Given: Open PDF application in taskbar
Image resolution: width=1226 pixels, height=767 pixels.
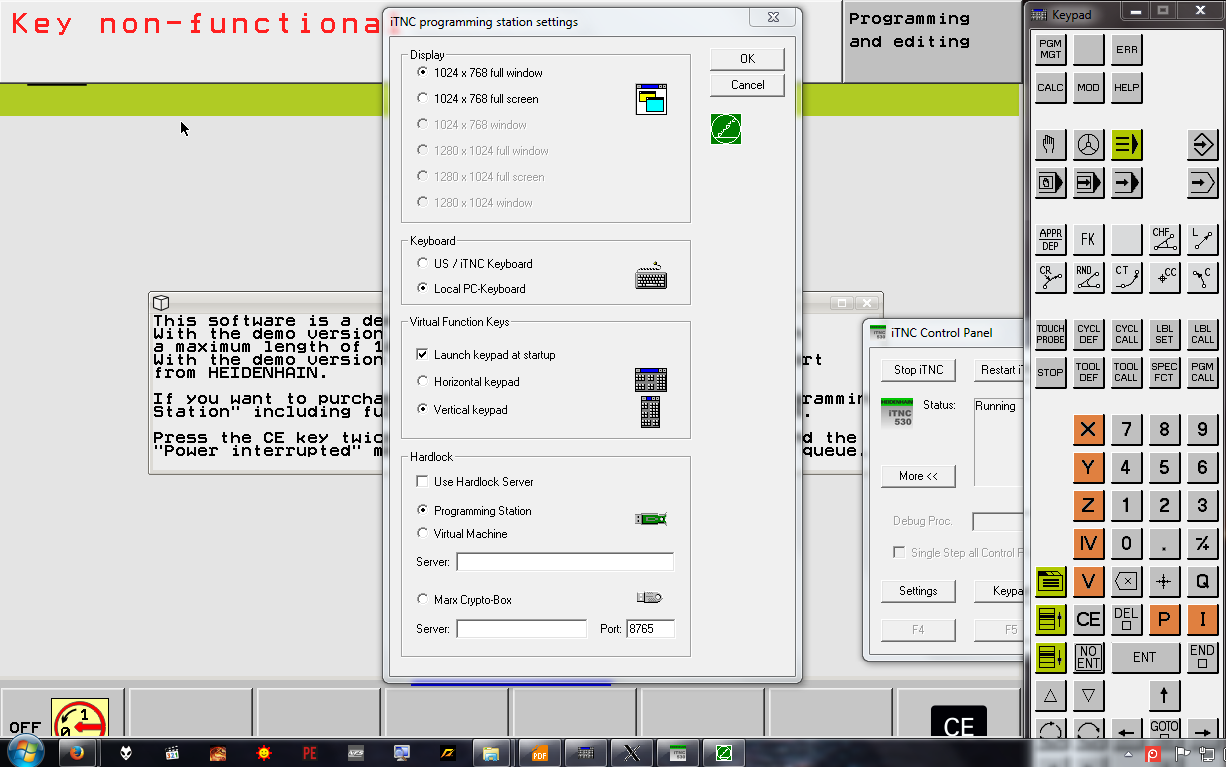Looking at the screenshot, I should coord(539,753).
